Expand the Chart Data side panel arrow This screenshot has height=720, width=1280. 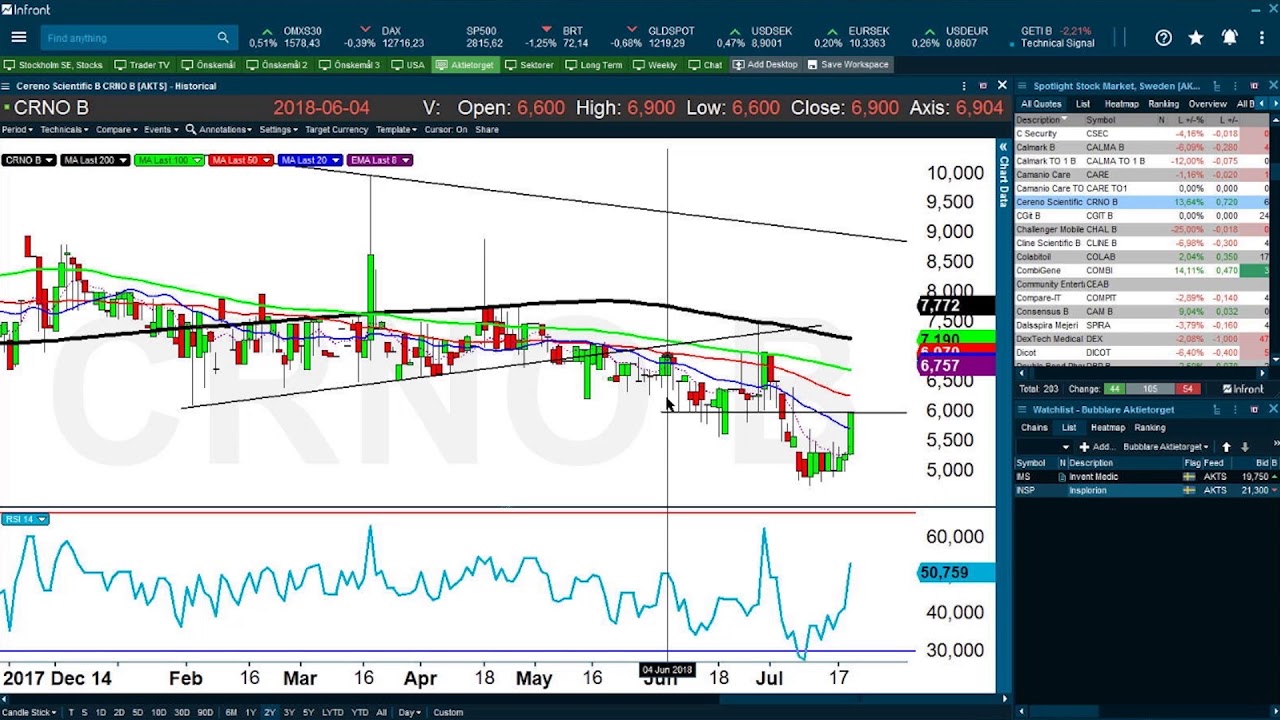[x=1003, y=147]
